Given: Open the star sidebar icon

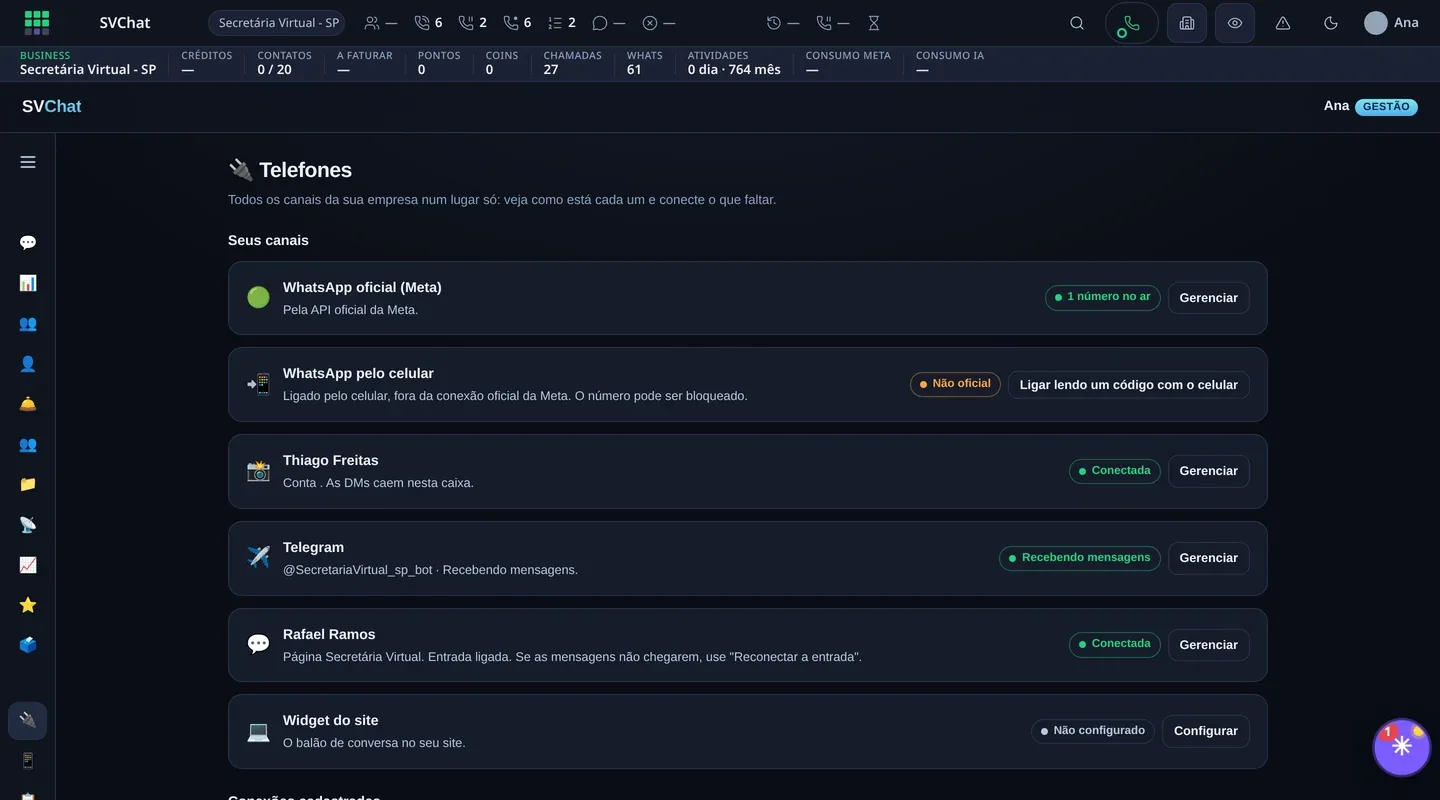Looking at the screenshot, I should pyautogui.click(x=28, y=605).
